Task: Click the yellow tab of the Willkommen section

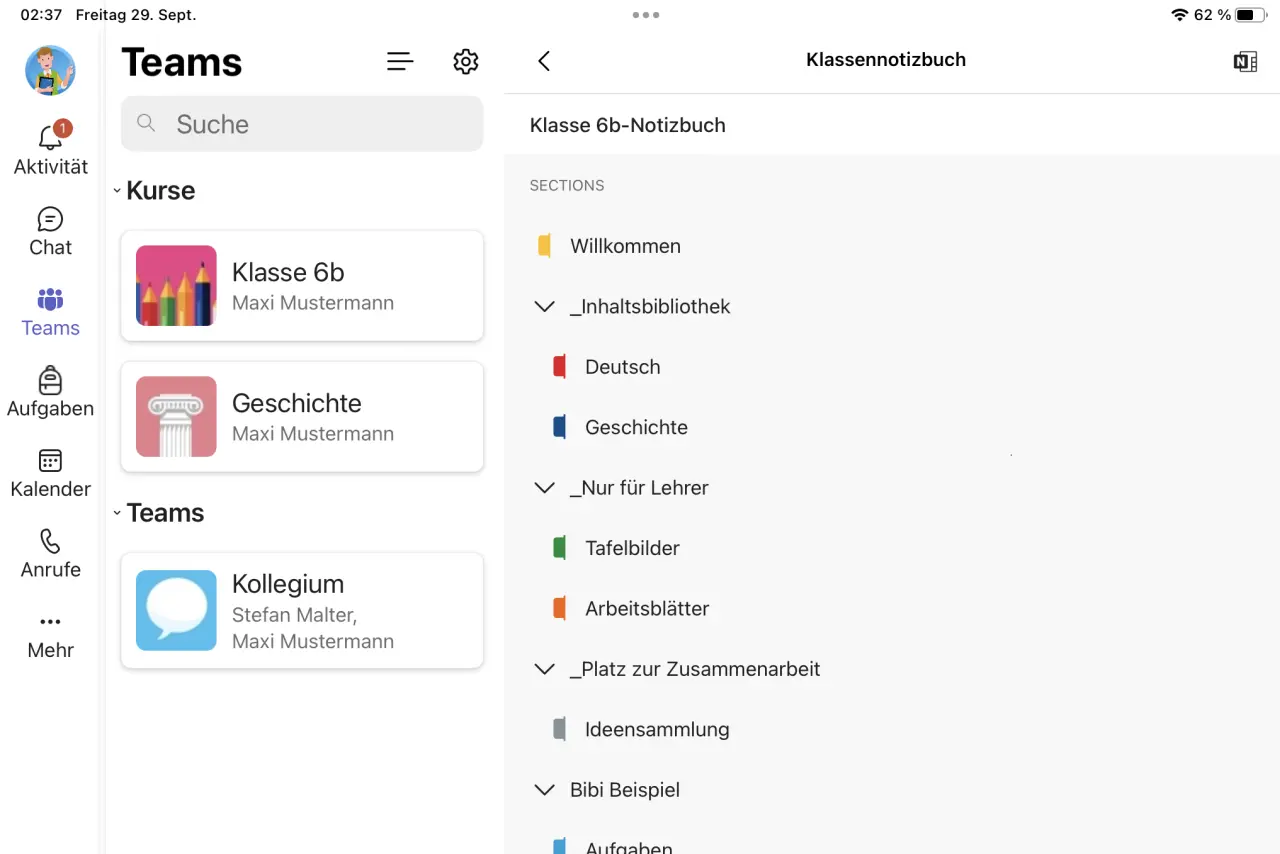Action: tap(546, 245)
